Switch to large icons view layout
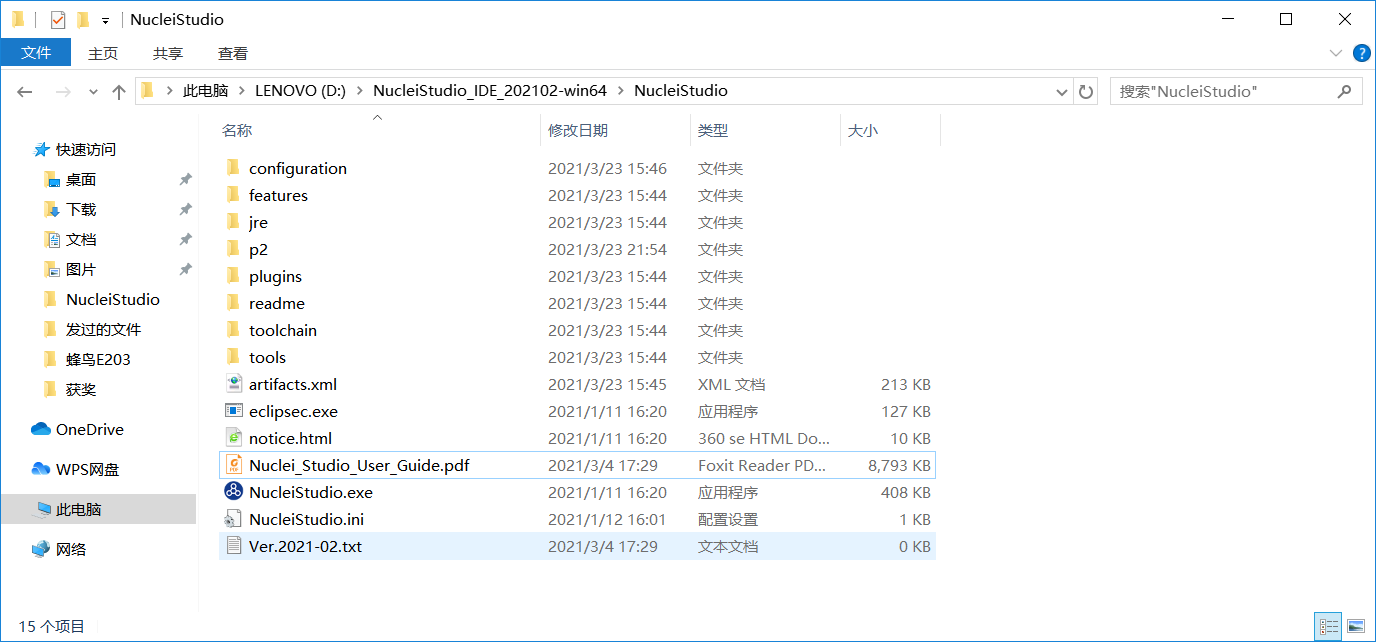The image size is (1376, 642). tap(1356, 627)
